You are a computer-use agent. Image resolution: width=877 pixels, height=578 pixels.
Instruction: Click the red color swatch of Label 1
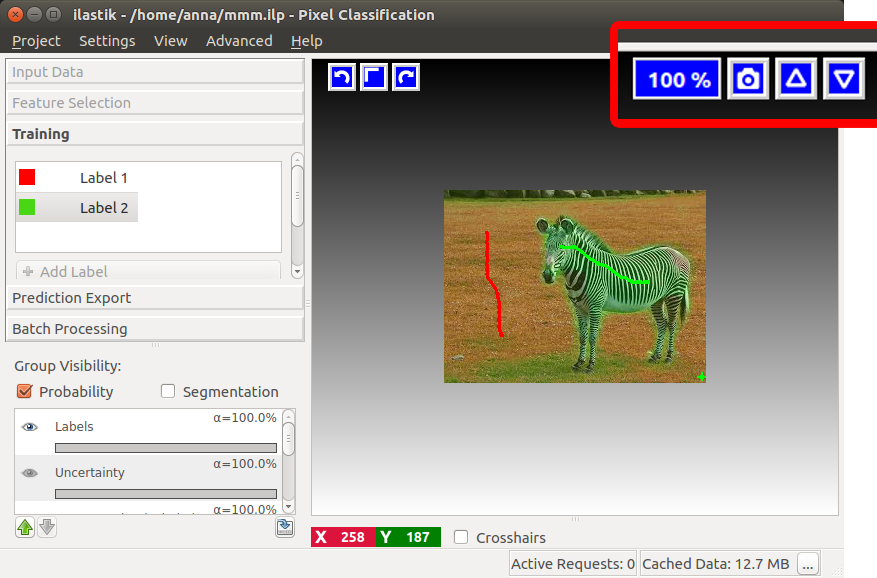coord(27,177)
